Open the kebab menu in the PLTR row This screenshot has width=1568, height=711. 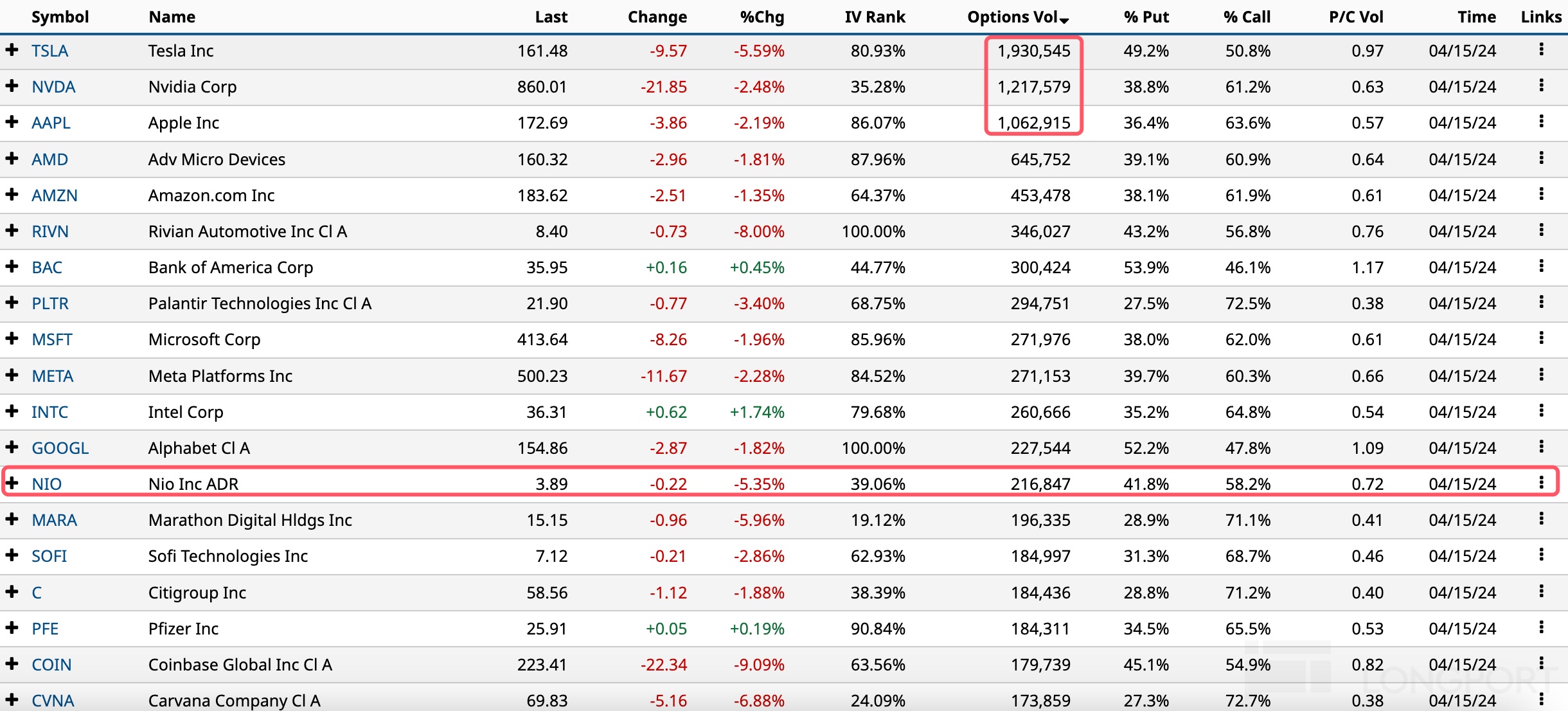pos(1541,302)
